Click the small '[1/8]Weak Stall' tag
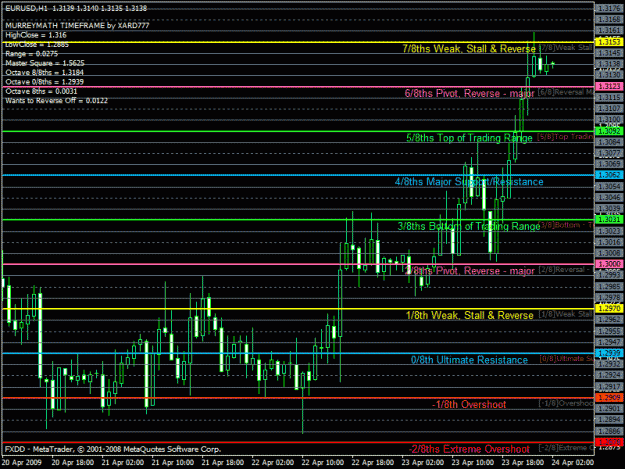Image resolution: width=625 pixels, height=469 pixels. [x=566, y=314]
